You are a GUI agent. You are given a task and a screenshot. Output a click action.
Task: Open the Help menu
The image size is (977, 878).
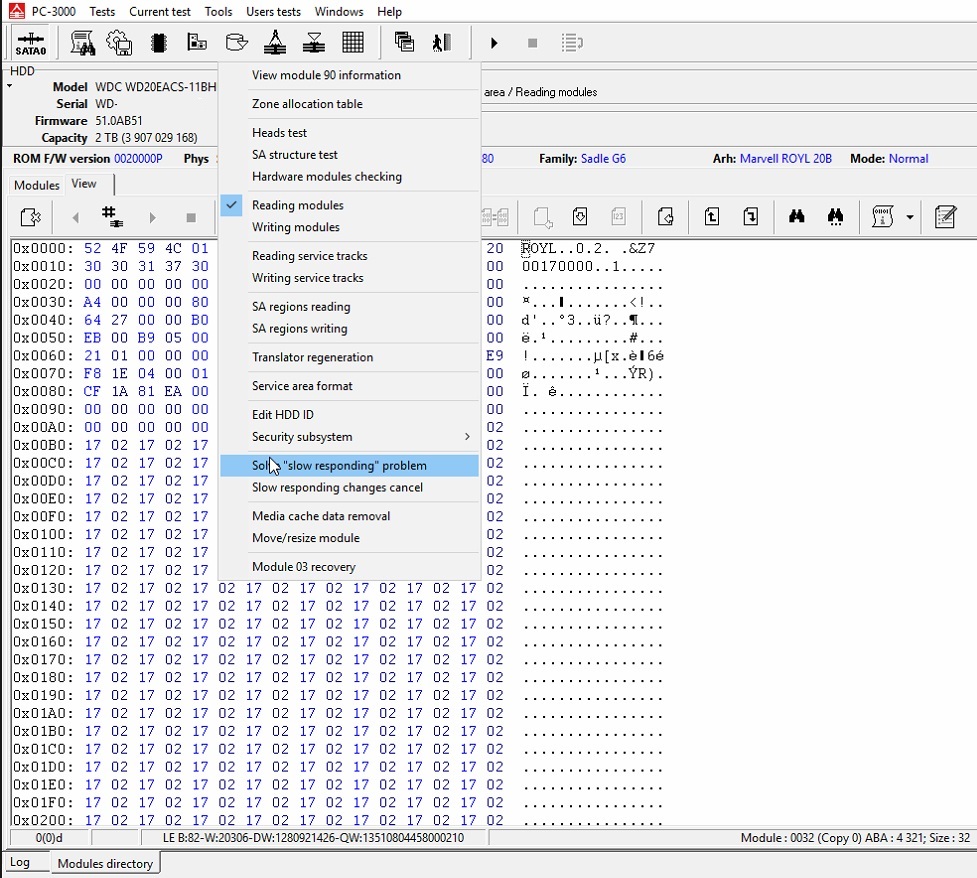pyautogui.click(x=389, y=11)
